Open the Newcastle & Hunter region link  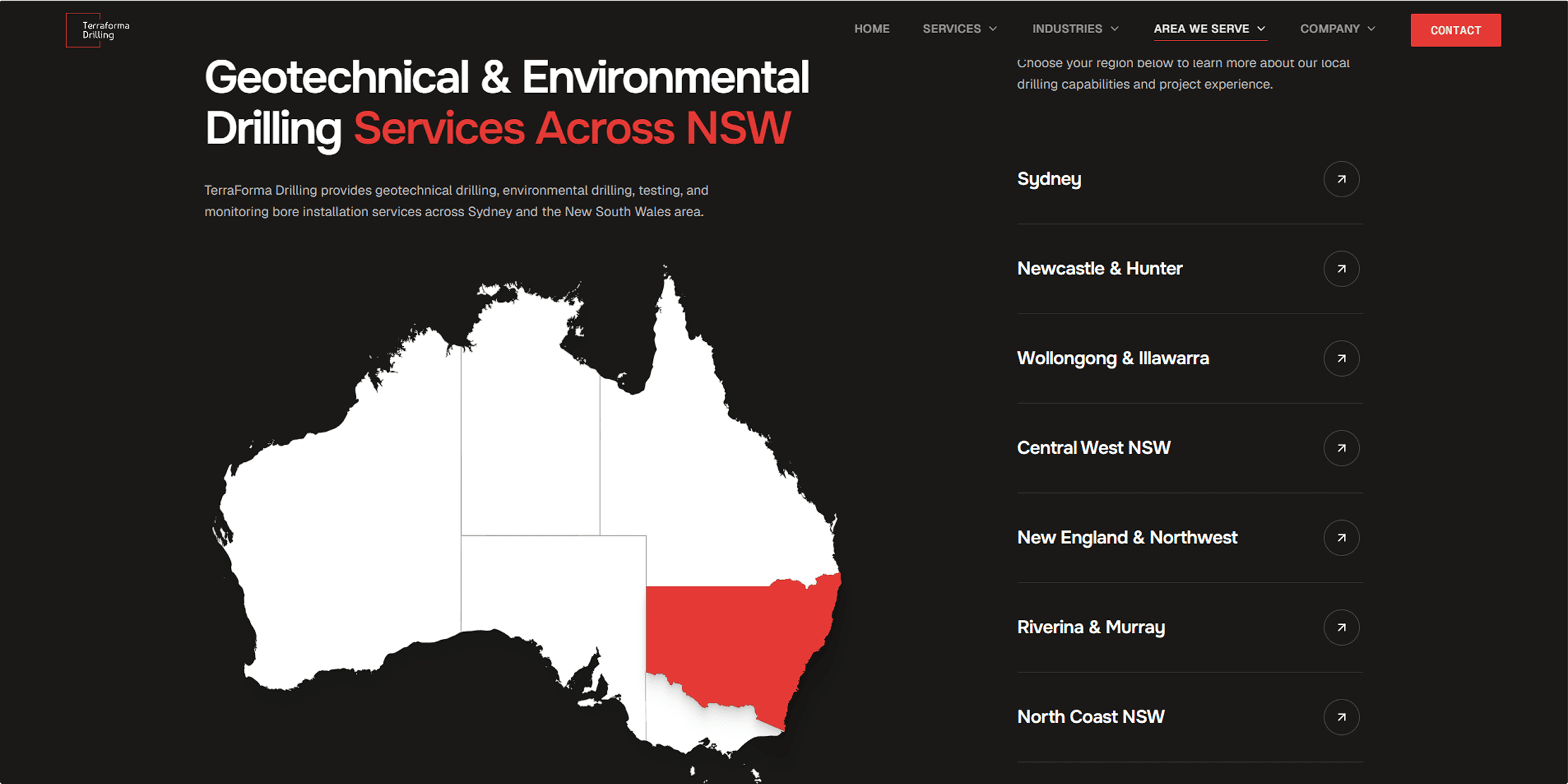[1099, 268]
